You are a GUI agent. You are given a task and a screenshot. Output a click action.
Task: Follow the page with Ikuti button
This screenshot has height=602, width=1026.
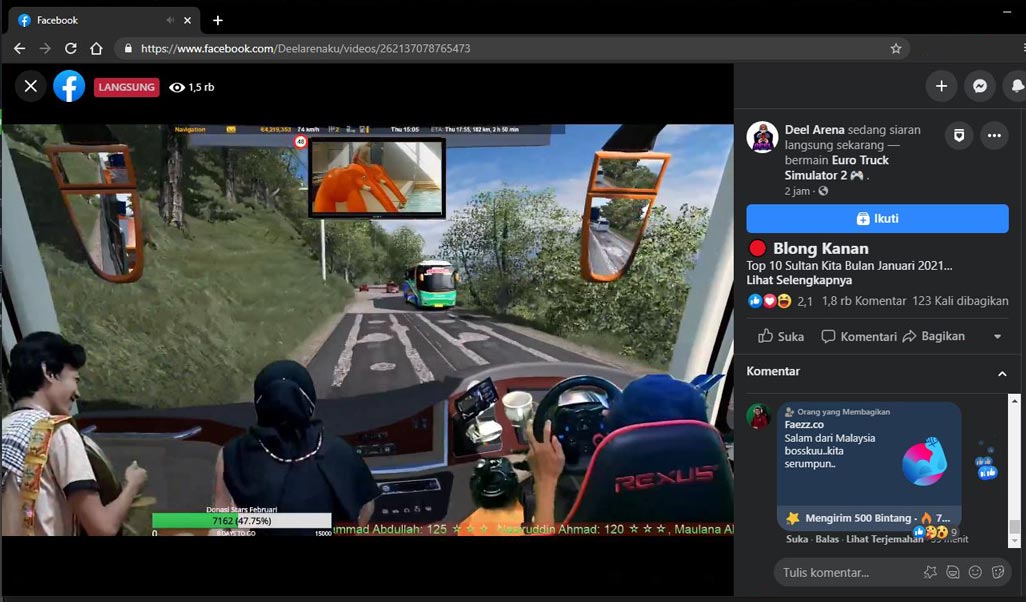[877, 219]
